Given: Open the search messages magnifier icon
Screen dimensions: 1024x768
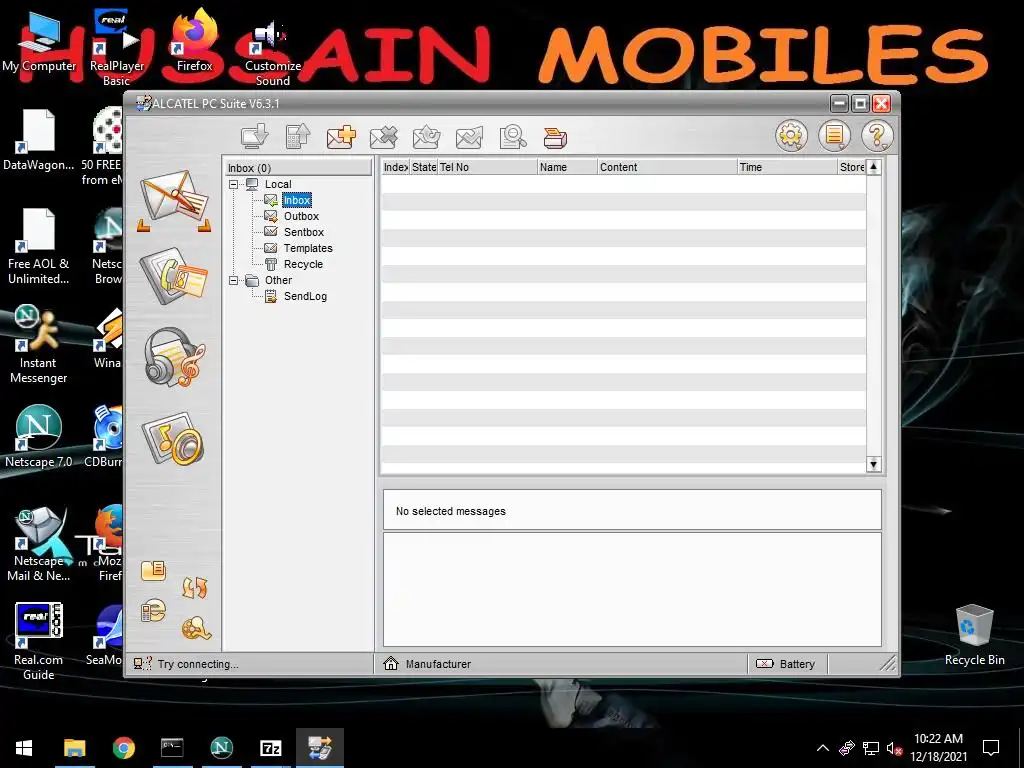Looking at the screenshot, I should pyautogui.click(x=513, y=136).
